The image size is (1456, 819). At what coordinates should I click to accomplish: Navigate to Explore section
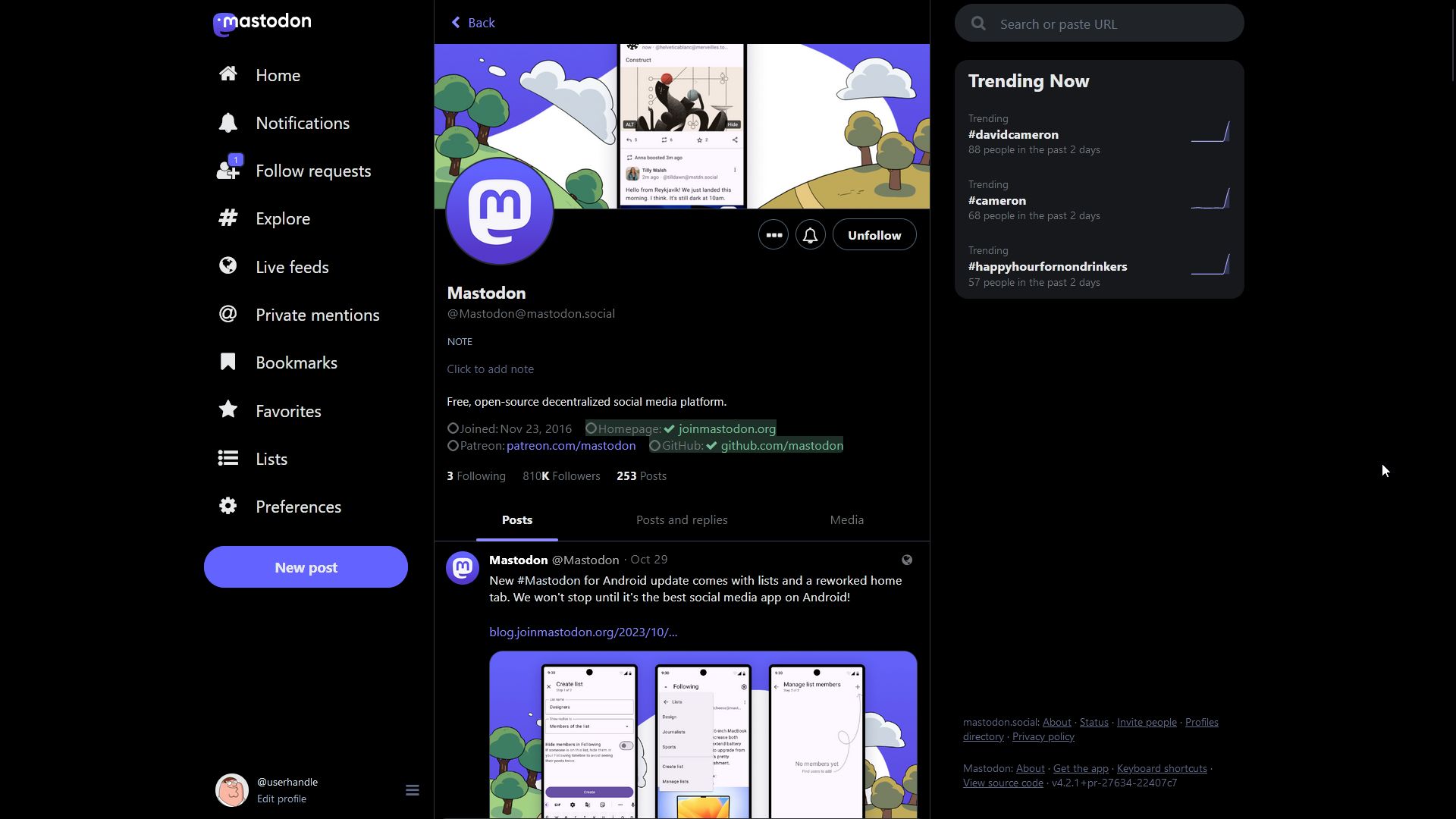[x=283, y=218]
